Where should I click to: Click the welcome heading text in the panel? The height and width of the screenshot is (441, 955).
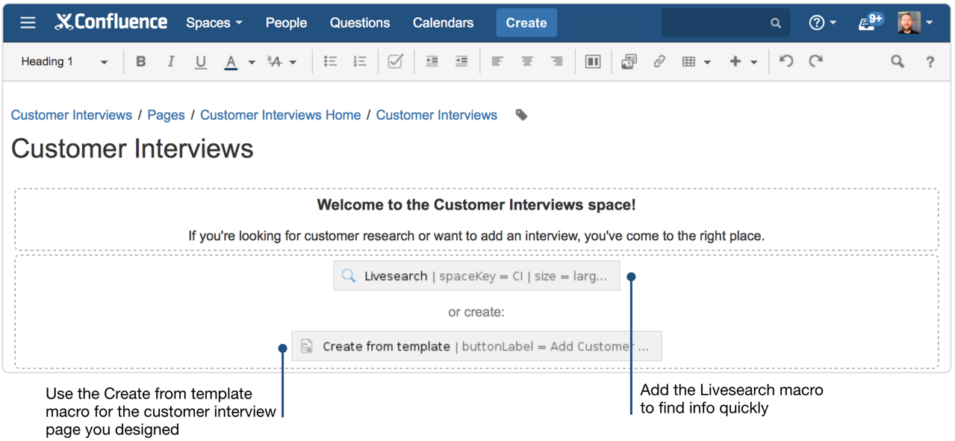click(476, 205)
